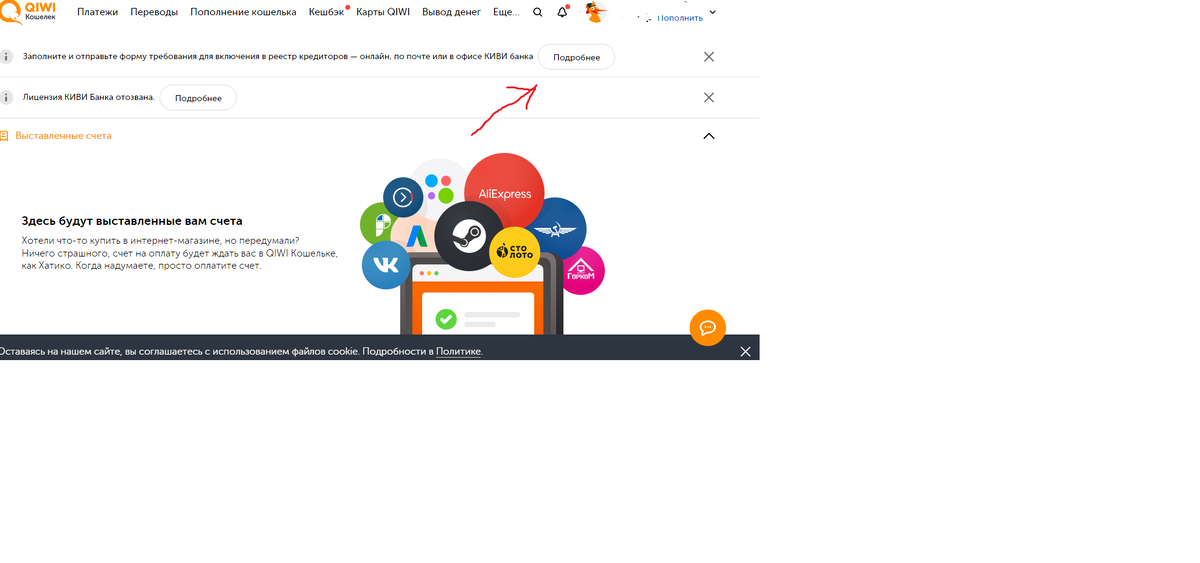Open the Переводы section

tap(154, 13)
